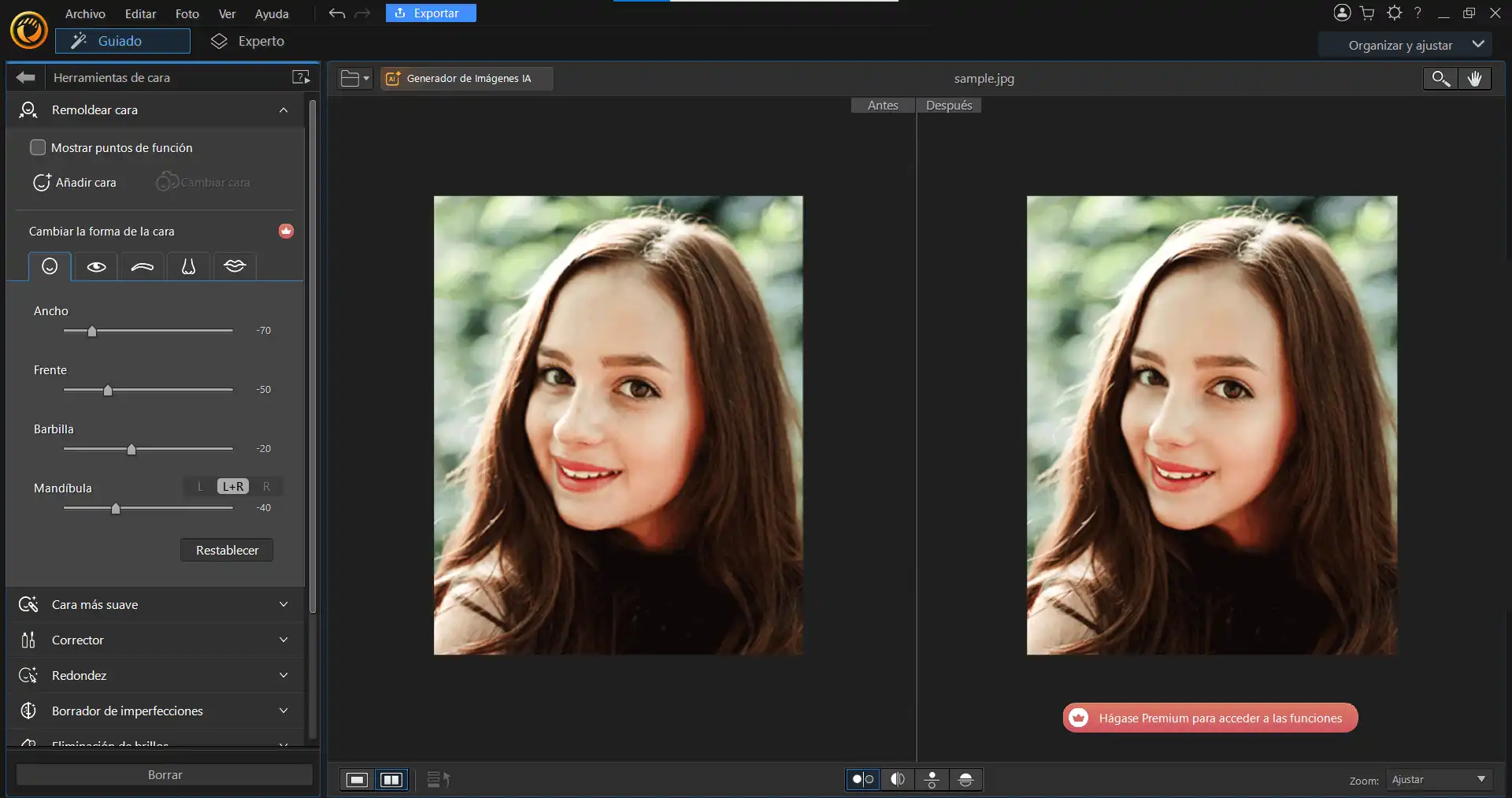Open the Archivo menu
The width and height of the screenshot is (1512, 798).
click(85, 13)
